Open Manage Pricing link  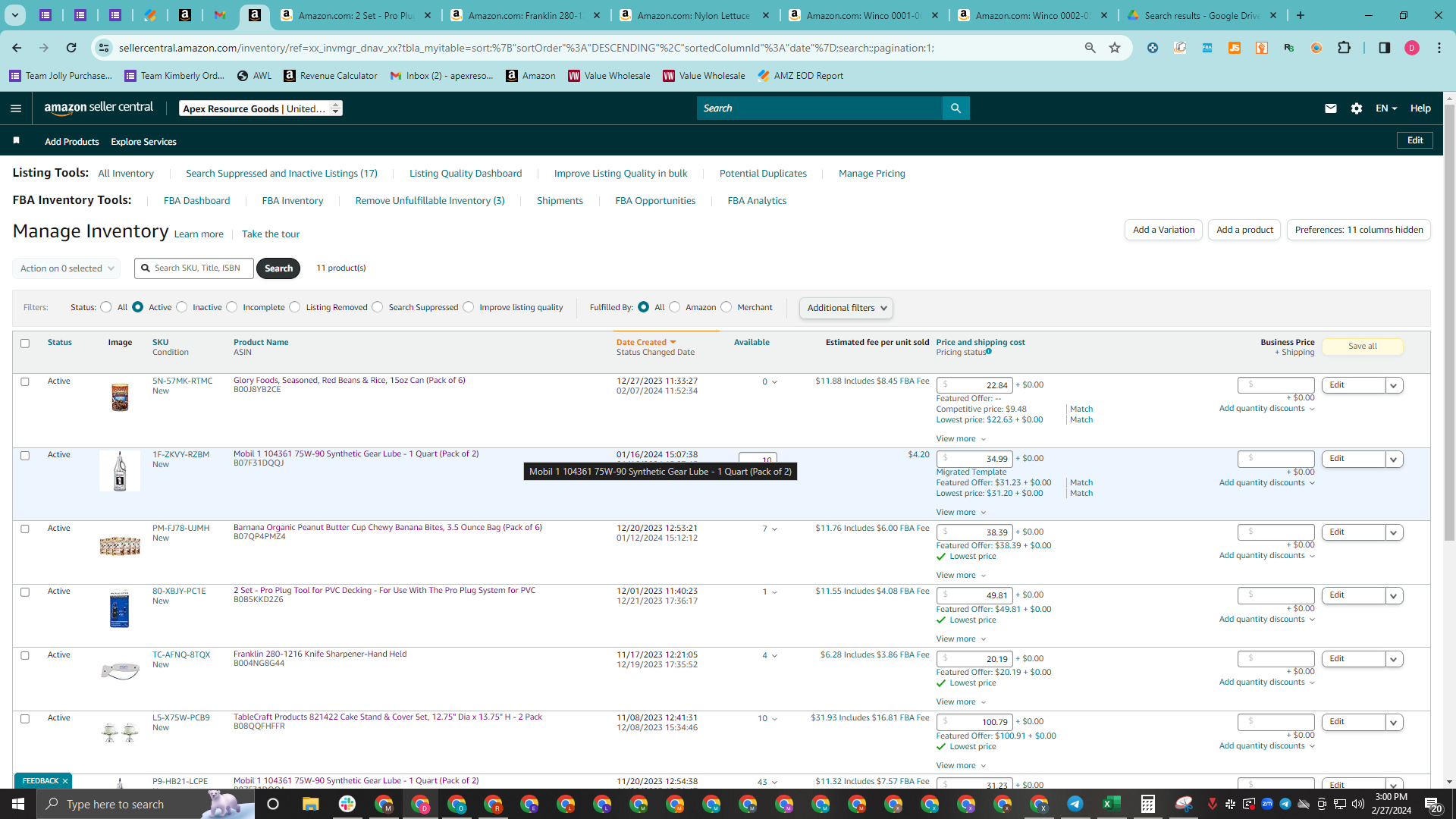pos(872,174)
